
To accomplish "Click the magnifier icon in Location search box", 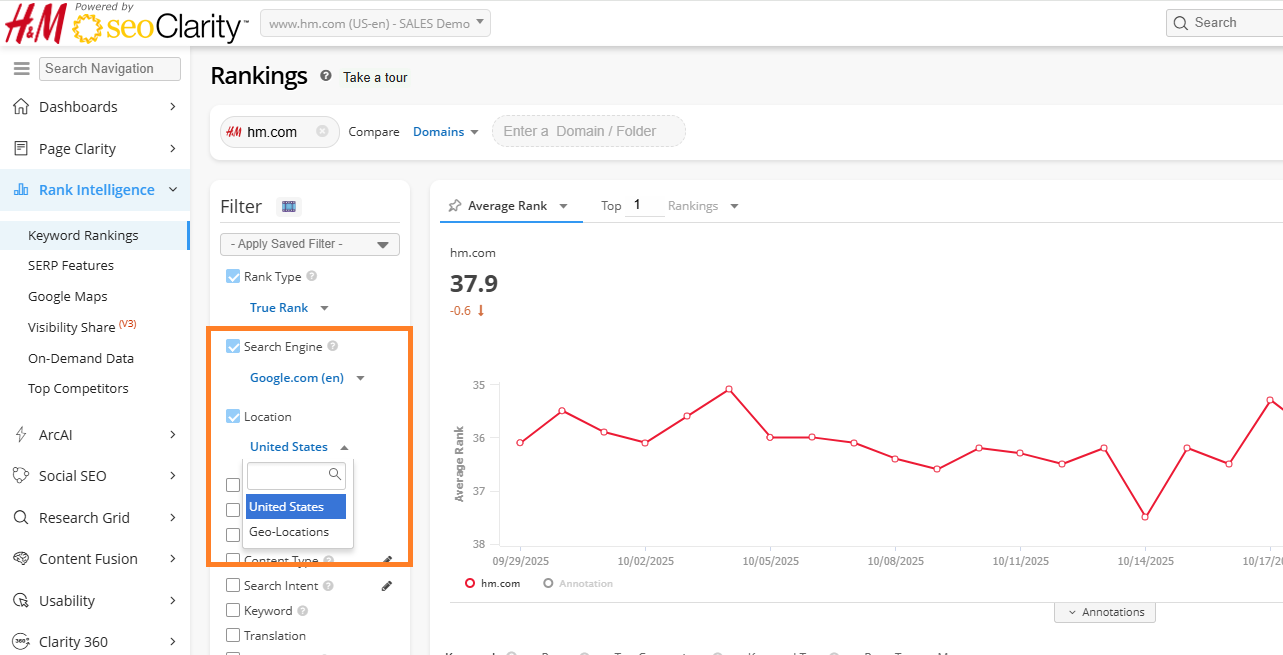I will [335, 474].
